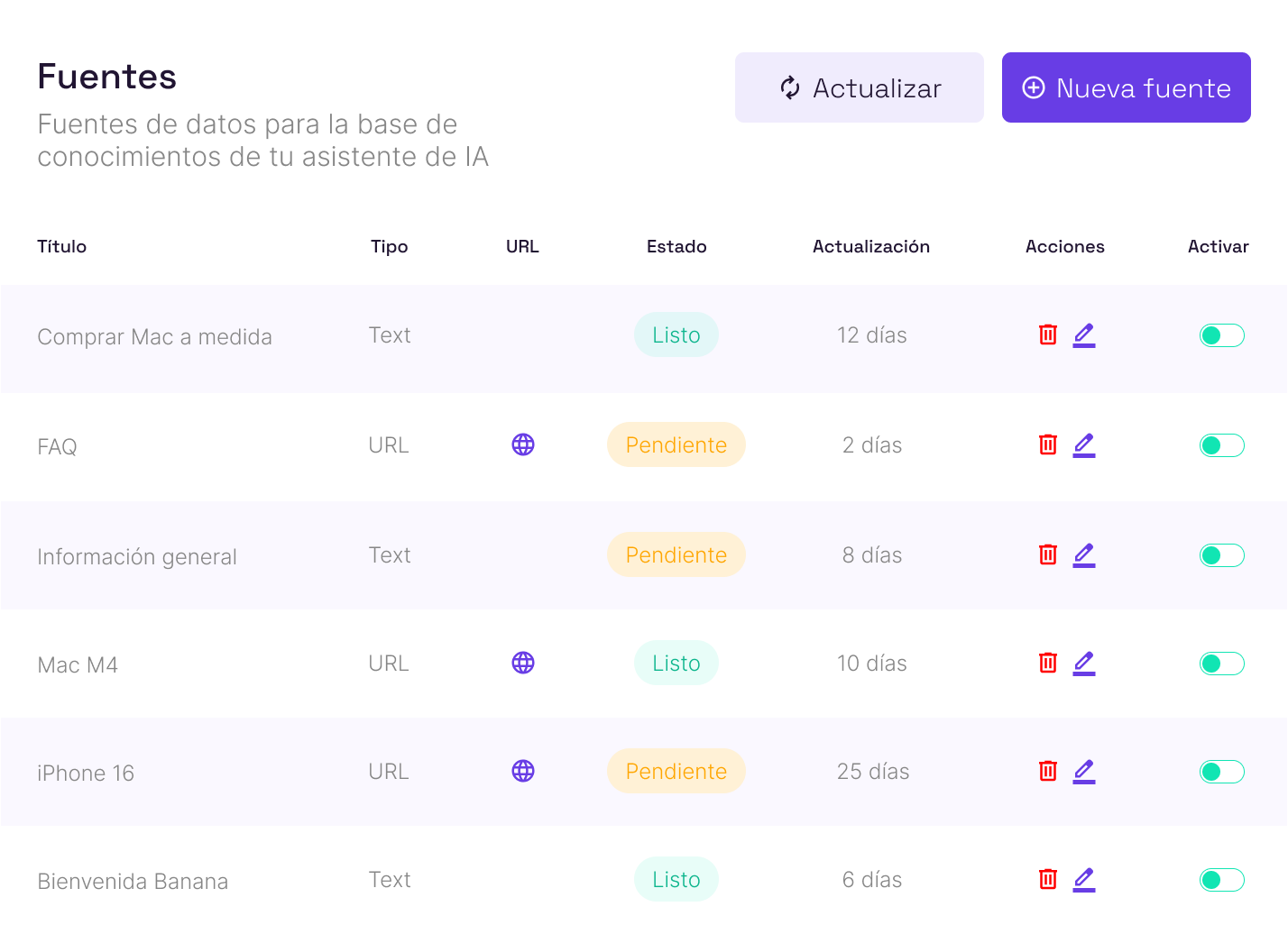Open the iPhone 16 globe link icon

[x=523, y=771]
